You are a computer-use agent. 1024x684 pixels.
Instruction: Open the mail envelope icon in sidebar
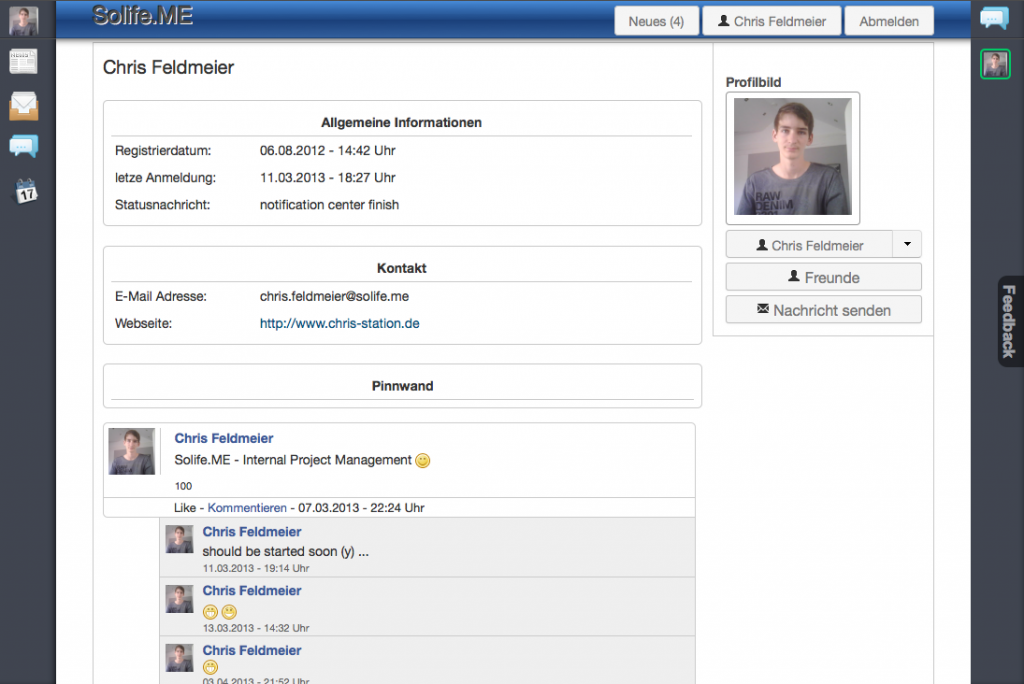click(x=24, y=106)
